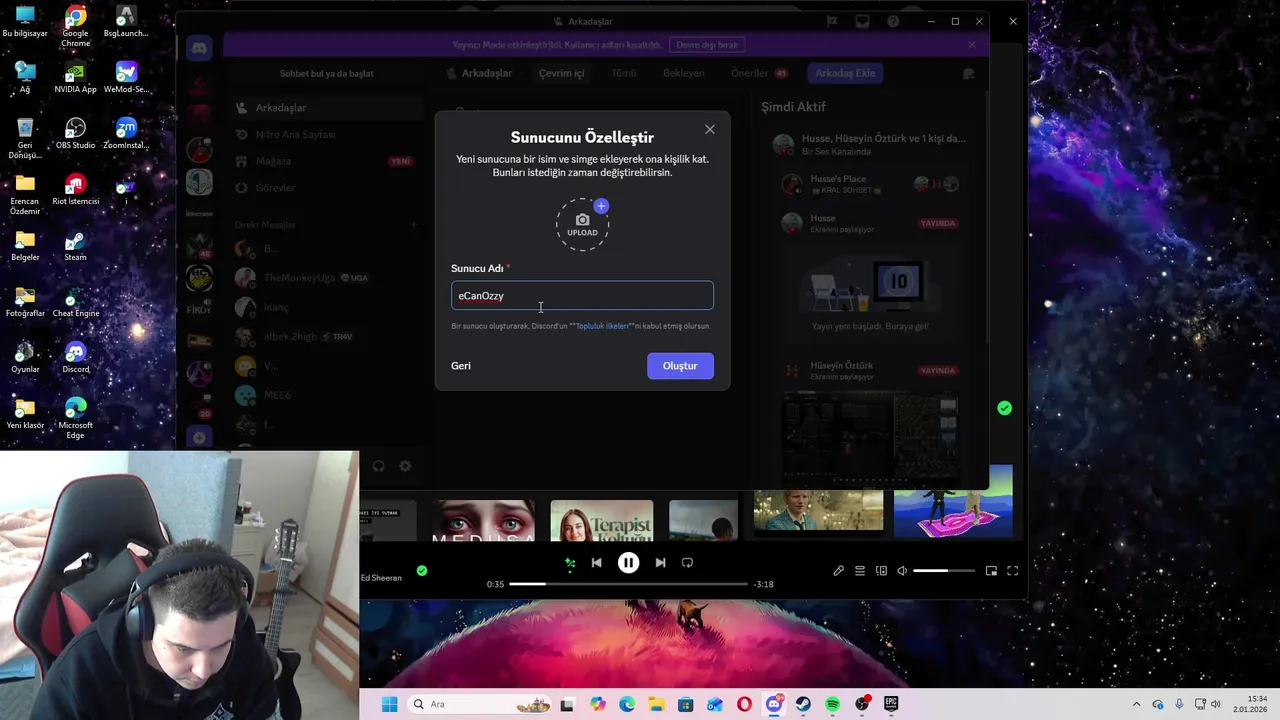The width and height of the screenshot is (1280, 720).
Task: Open Görevler in the Discord sidebar
Action: tap(328, 188)
